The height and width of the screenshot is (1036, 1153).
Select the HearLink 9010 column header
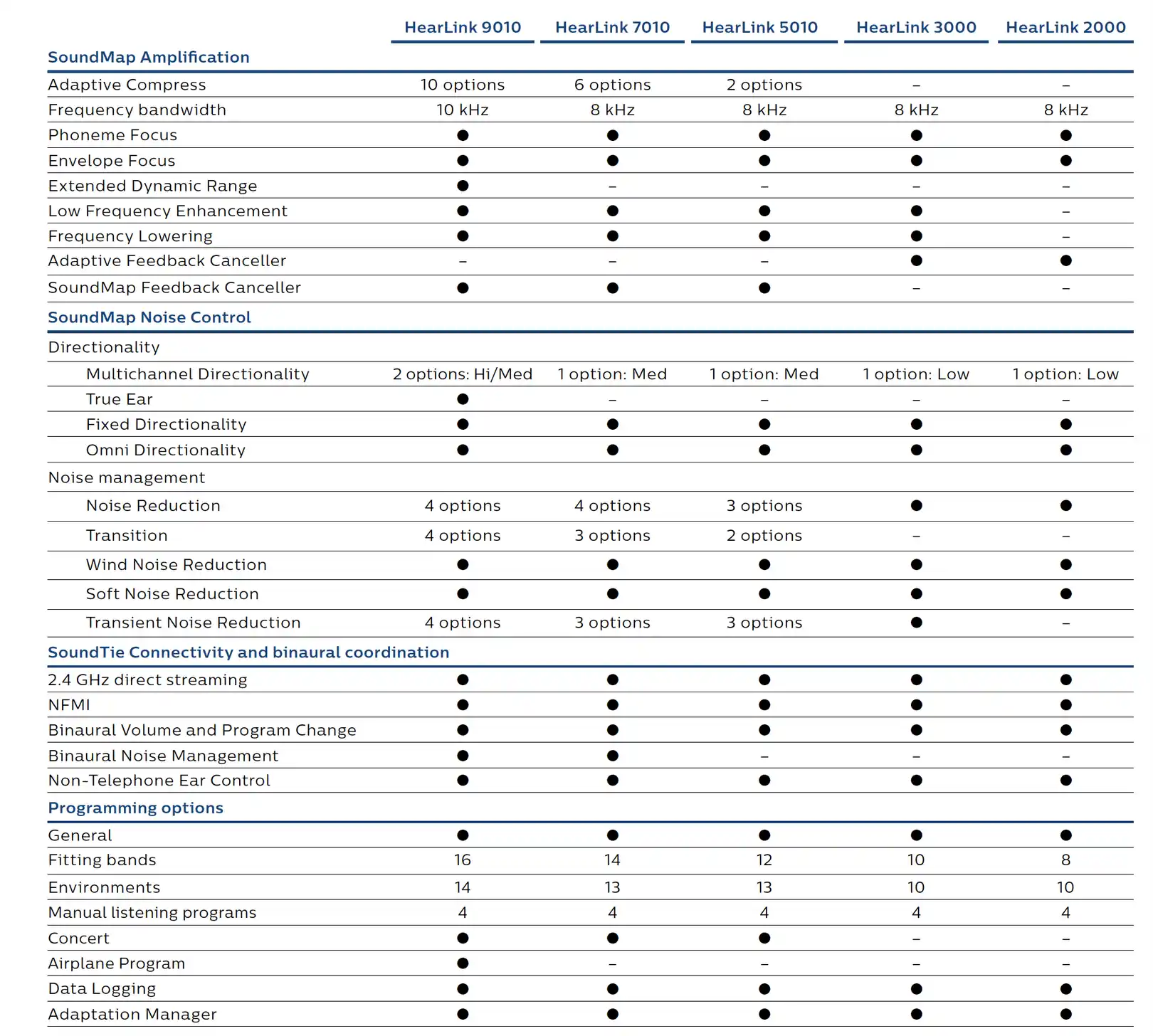(x=463, y=28)
